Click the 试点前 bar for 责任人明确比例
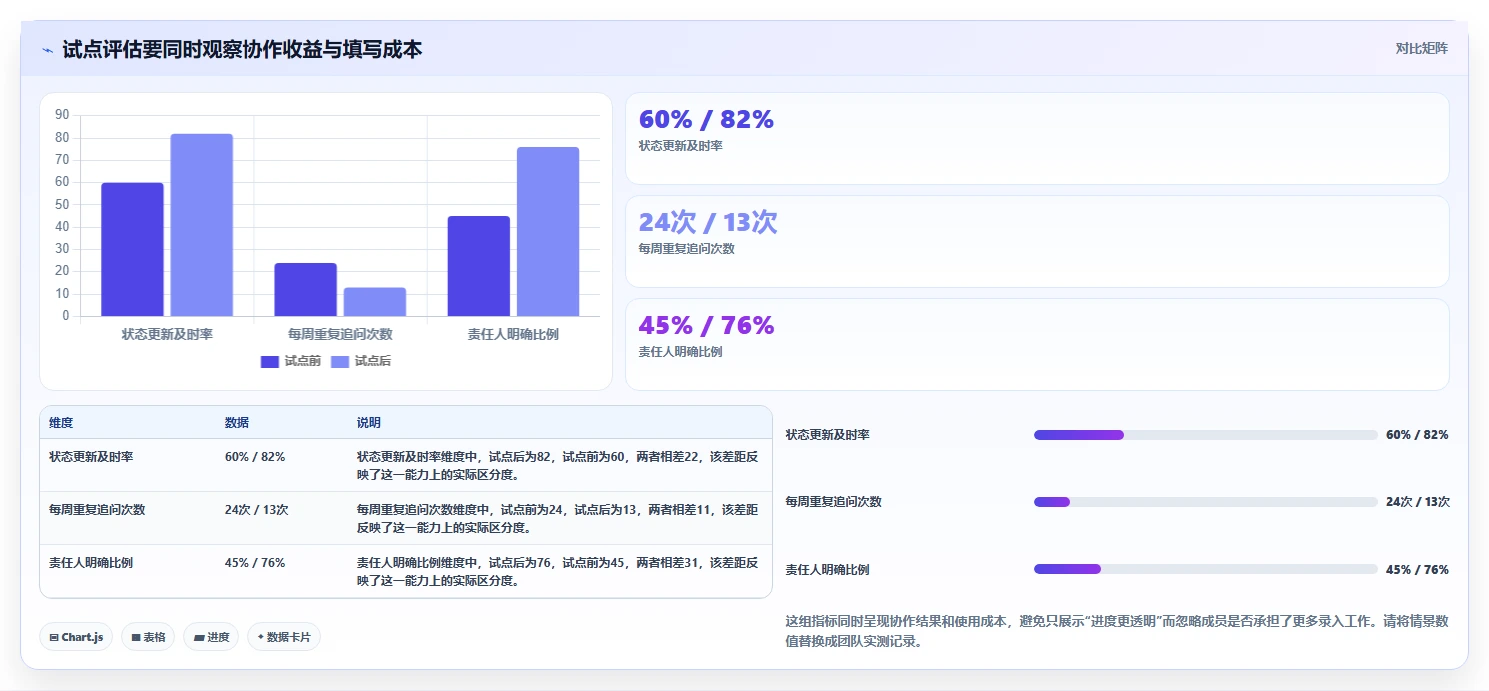This screenshot has width=1489, height=691. pyautogui.click(x=479, y=266)
